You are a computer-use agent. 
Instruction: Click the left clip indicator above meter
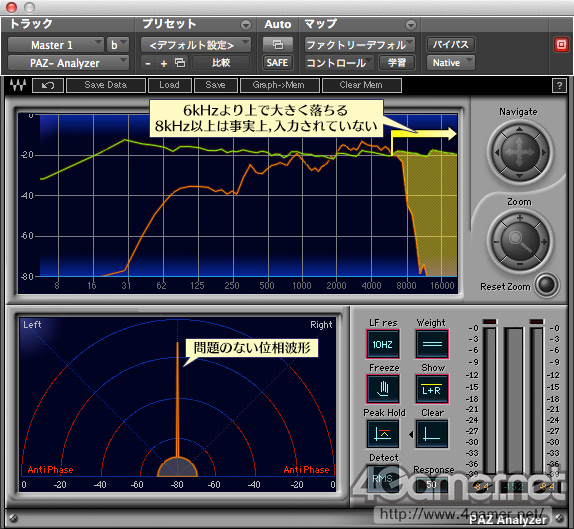click(490, 321)
